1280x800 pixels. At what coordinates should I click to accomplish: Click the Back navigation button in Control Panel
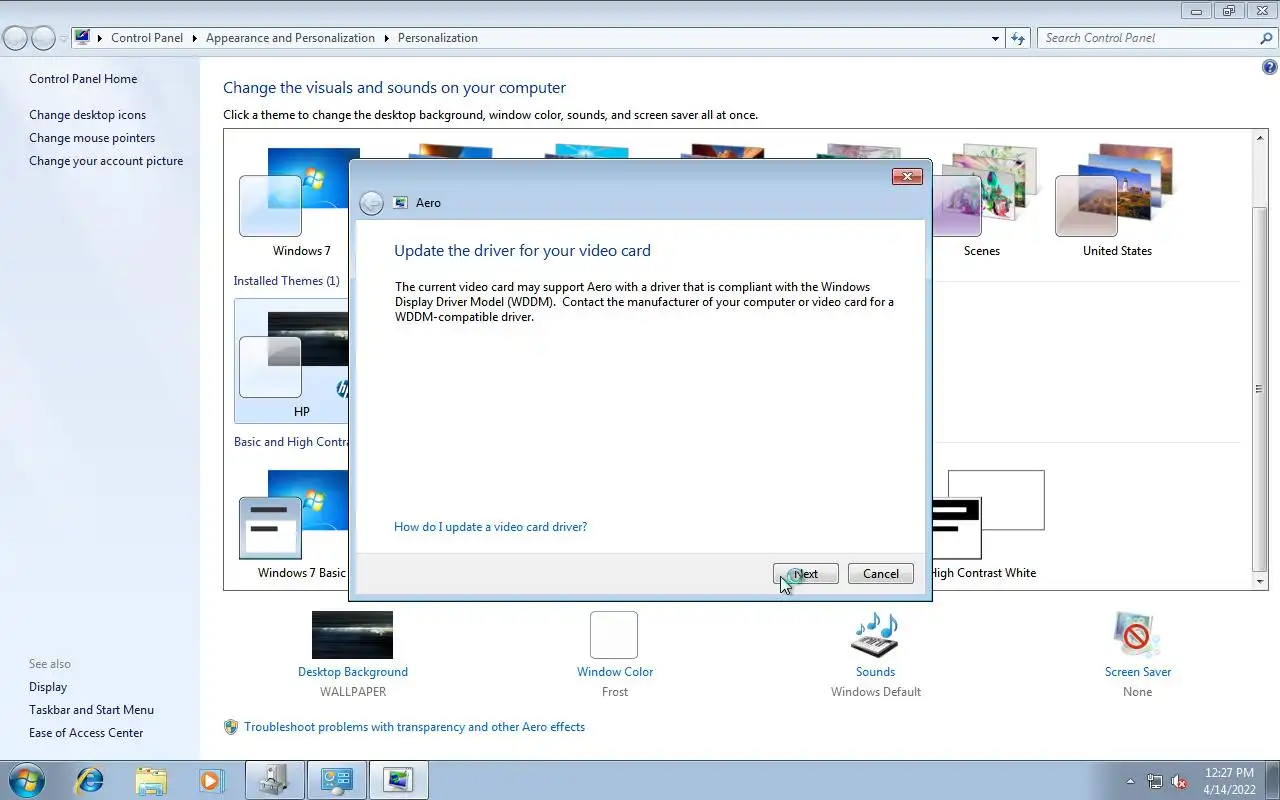pos(16,38)
